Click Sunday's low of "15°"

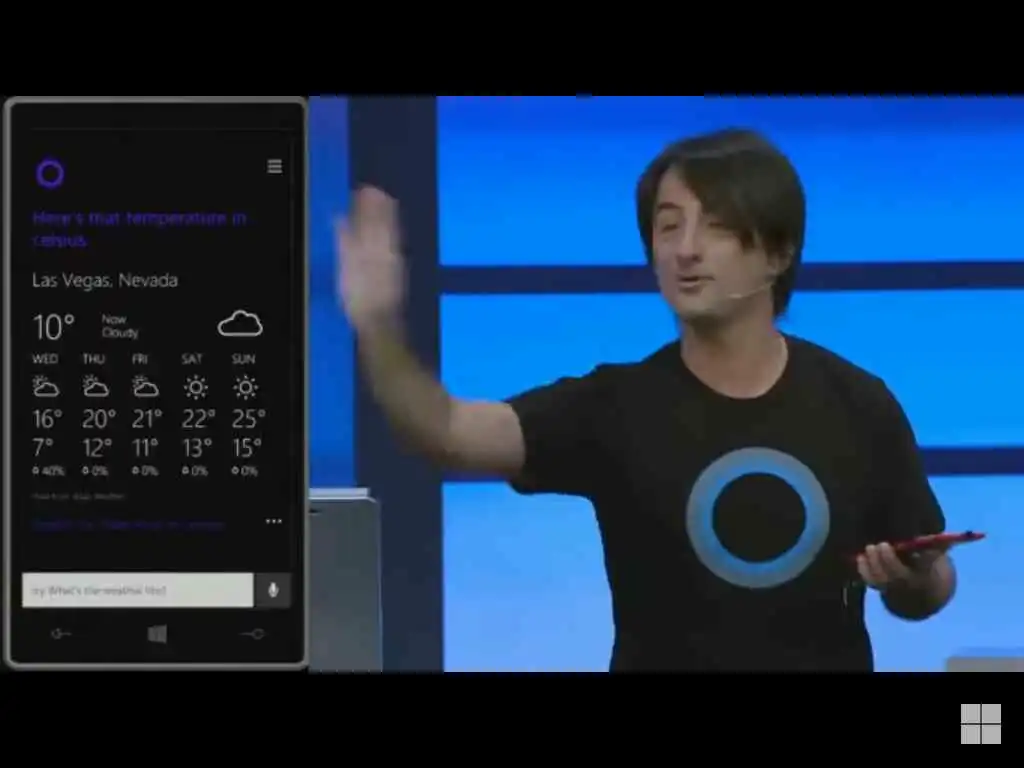click(x=247, y=448)
